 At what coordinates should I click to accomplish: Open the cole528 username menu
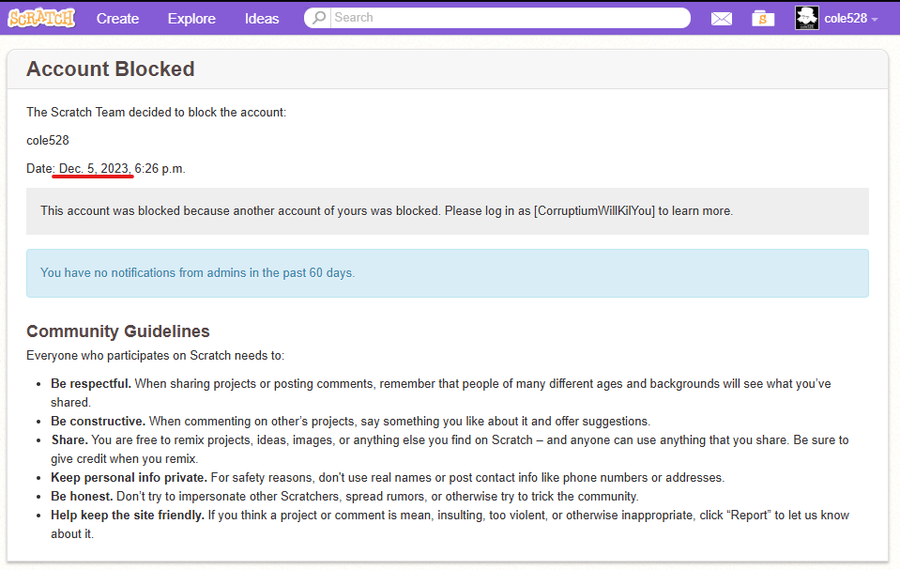845,18
